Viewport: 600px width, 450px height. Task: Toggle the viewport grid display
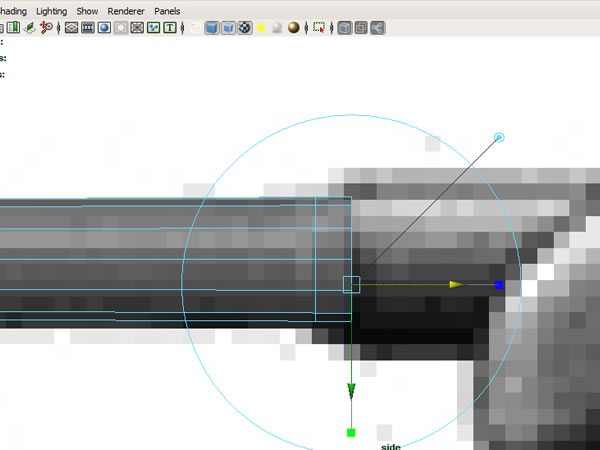[71, 28]
